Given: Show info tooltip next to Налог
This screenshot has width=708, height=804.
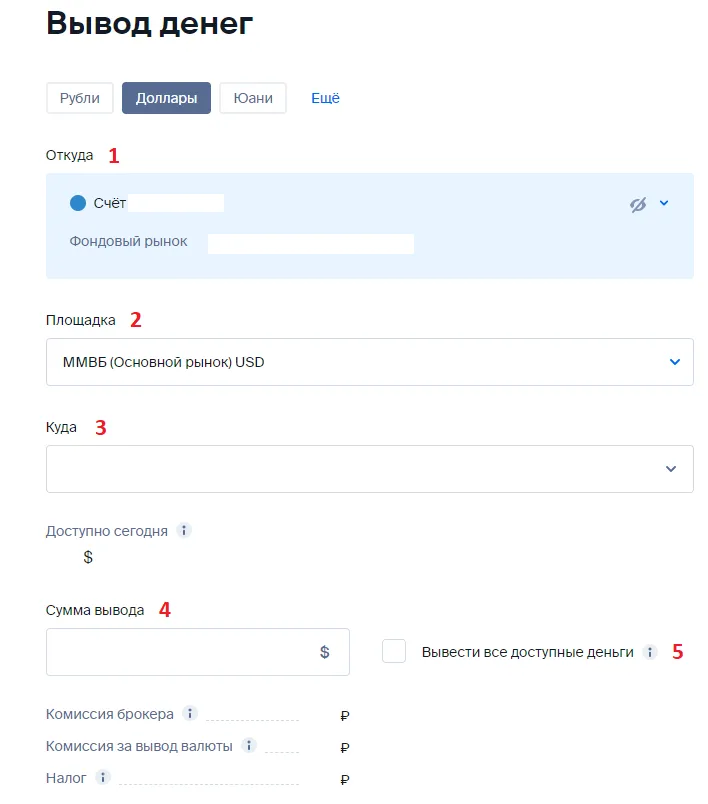Looking at the screenshot, I should pos(103,777).
